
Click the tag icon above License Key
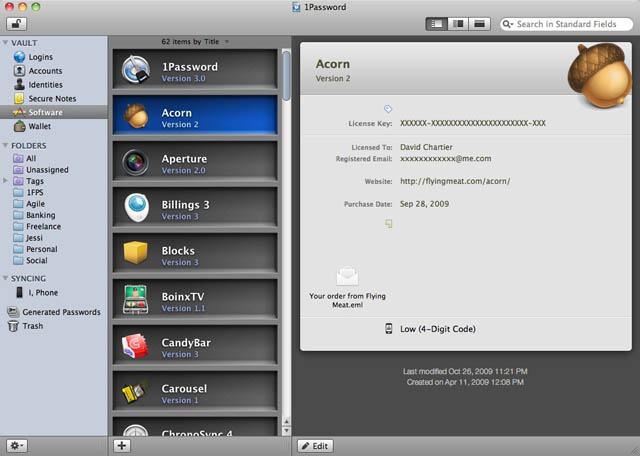coord(388,109)
